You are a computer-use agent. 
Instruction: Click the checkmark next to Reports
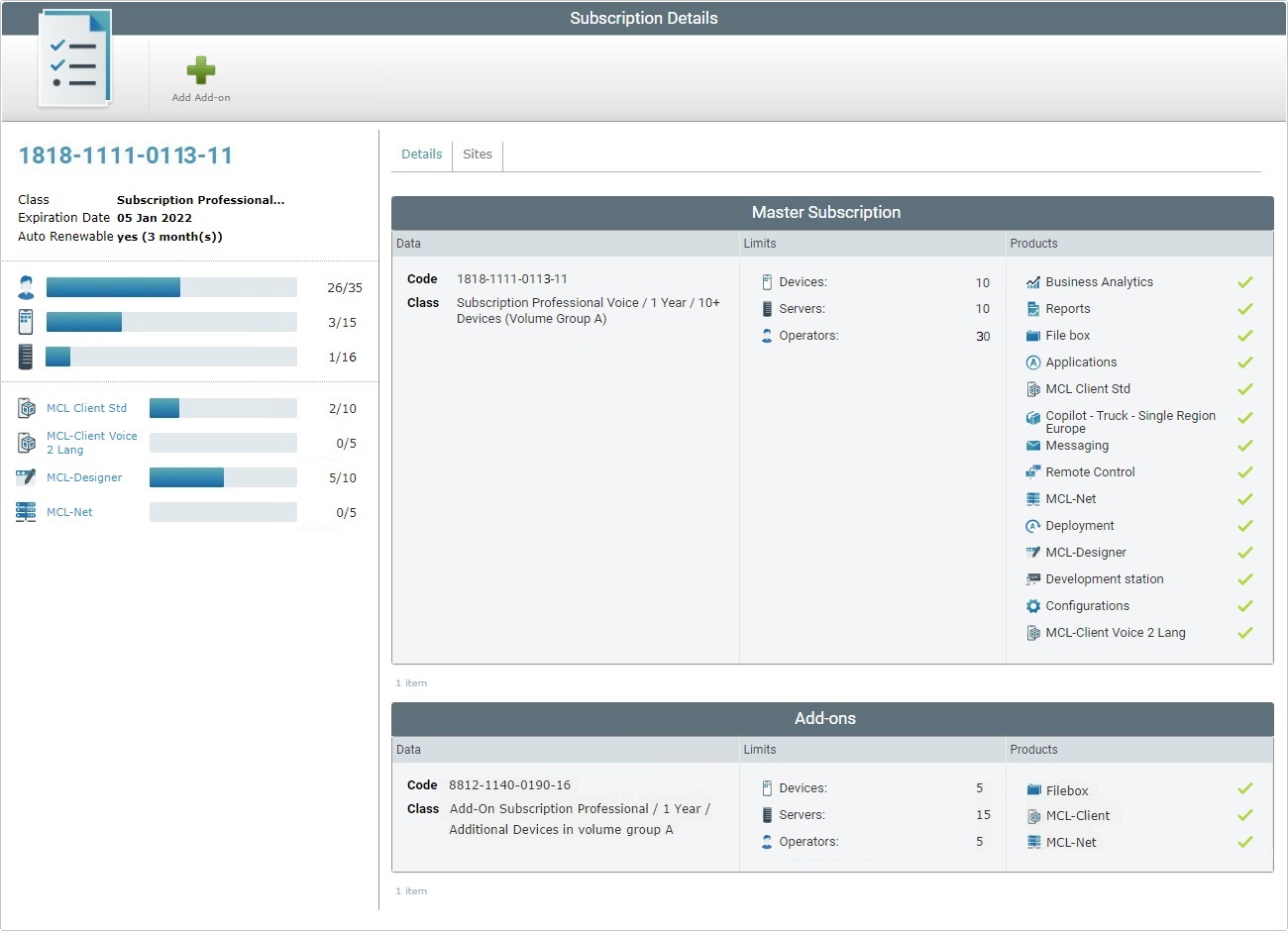pos(1245,309)
